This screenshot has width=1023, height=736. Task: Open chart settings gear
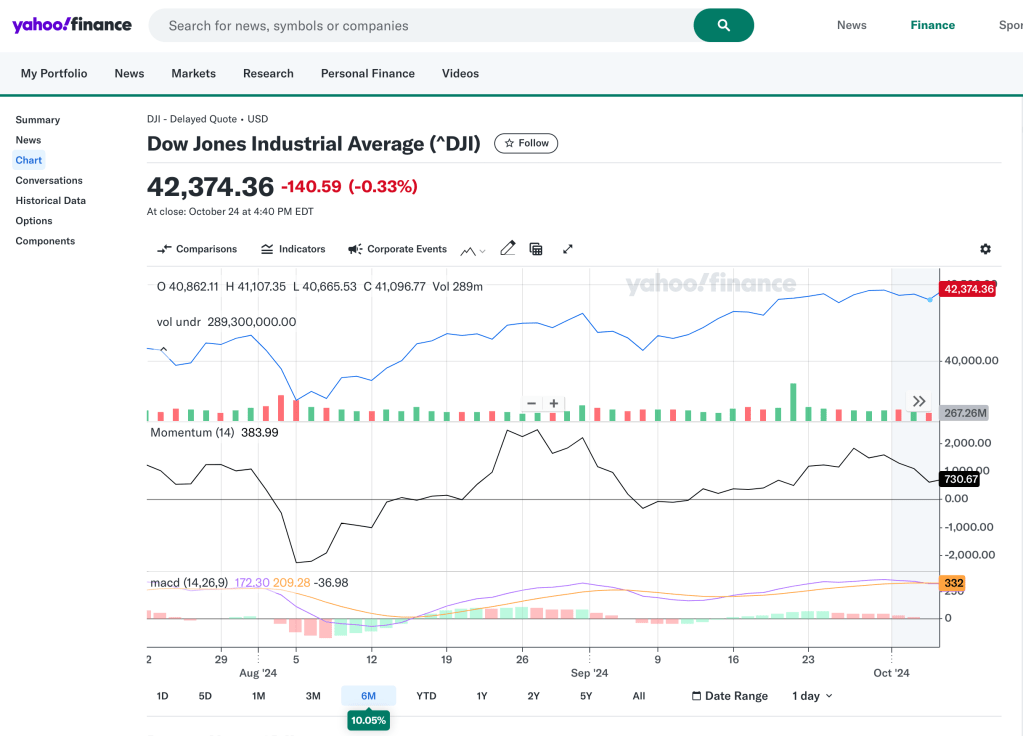985,249
